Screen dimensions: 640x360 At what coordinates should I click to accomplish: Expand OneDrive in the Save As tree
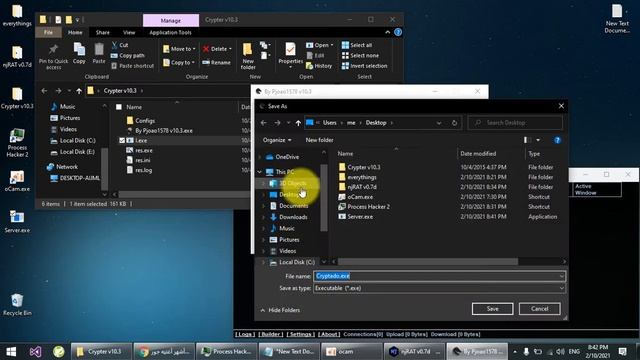pyautogui.click(x=260, y=157)
